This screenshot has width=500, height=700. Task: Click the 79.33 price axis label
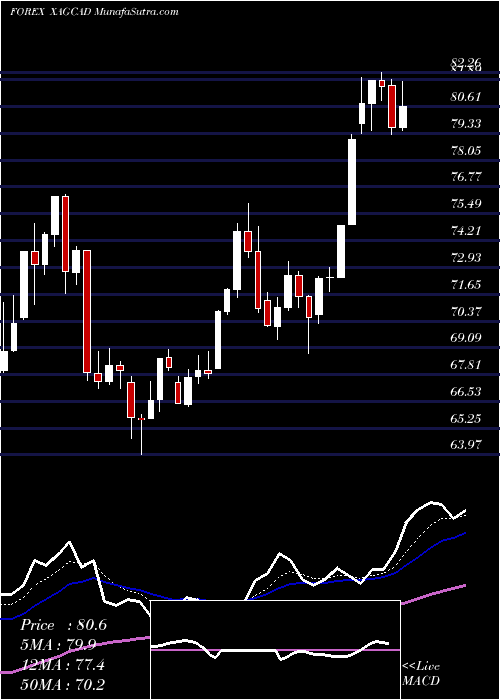pyautogui.click(x=466, y=124)
